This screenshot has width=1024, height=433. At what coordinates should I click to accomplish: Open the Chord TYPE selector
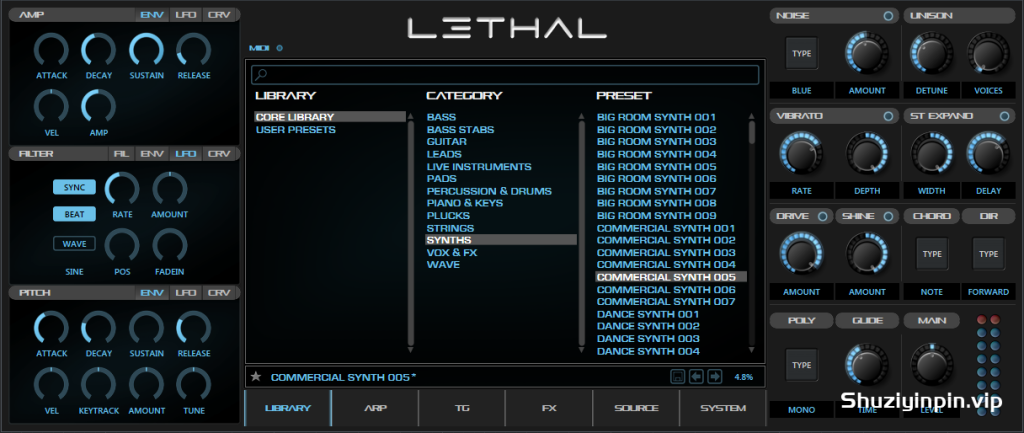click(x=932, y=254)
